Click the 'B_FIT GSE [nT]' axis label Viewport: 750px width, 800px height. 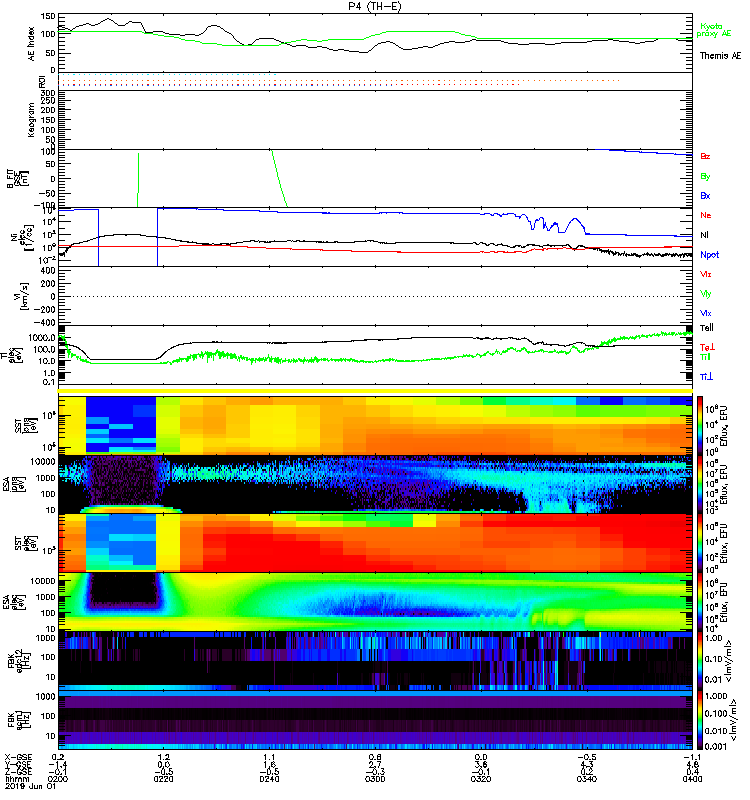pyautogui.click(x=18, y=179)
